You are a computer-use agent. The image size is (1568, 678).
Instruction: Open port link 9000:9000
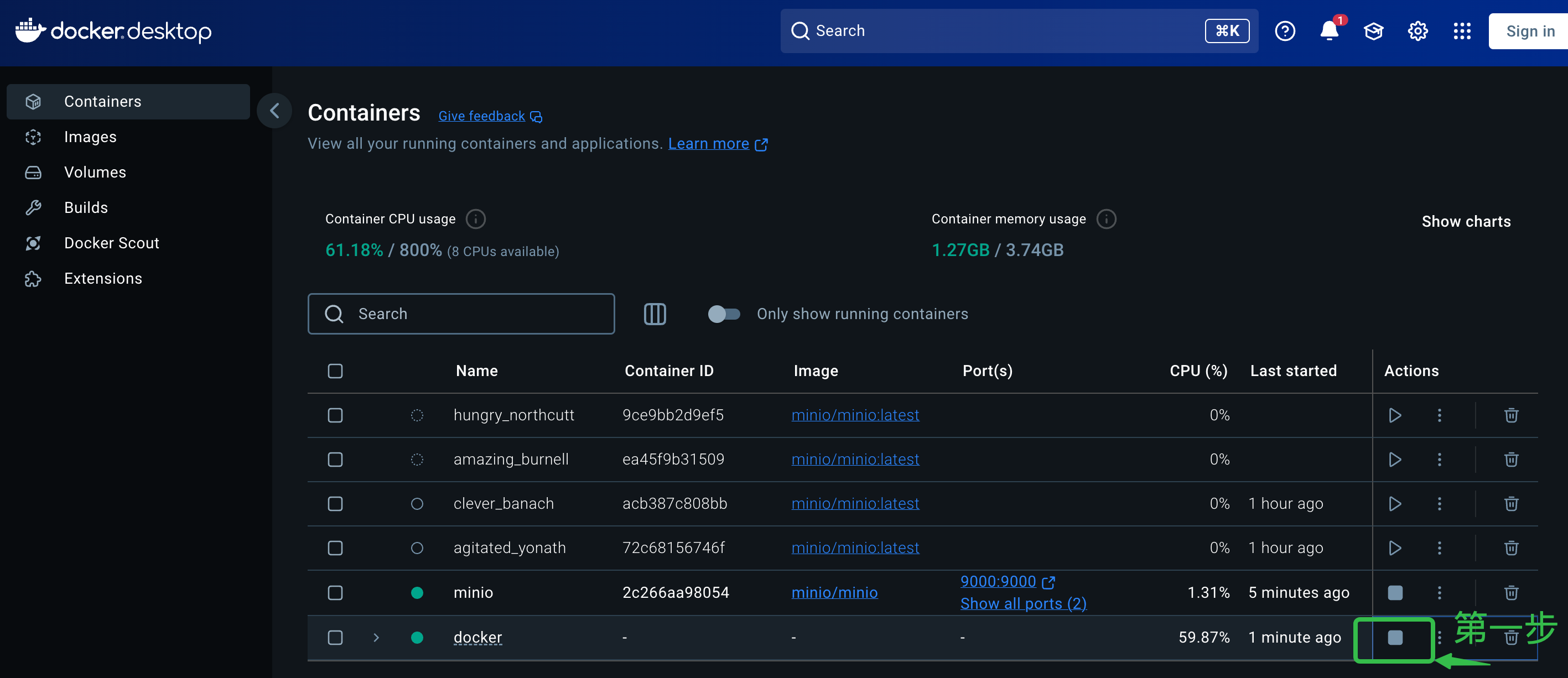[x=1008, y=582]
